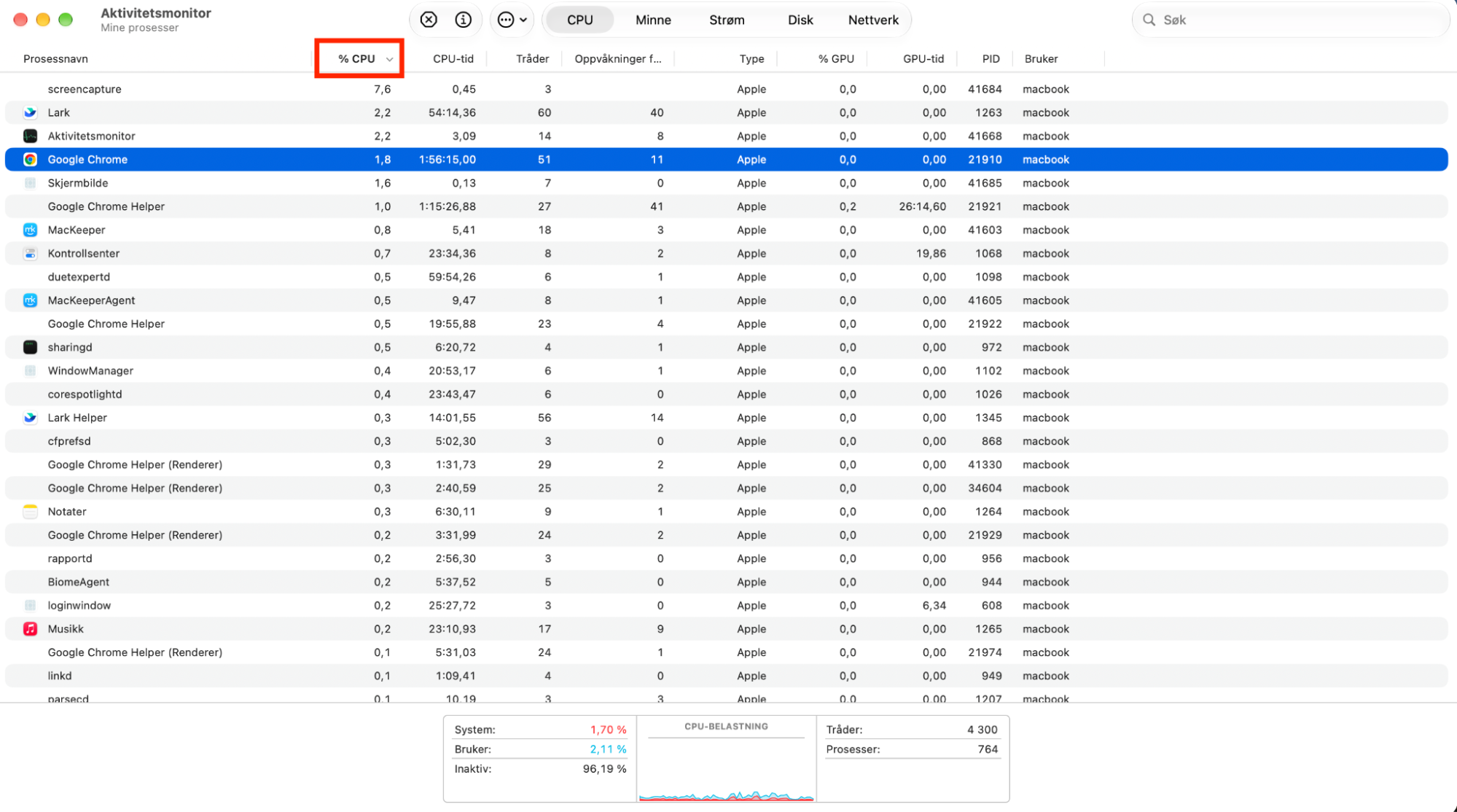This screenshot has height=812, width=1457.
Task: Sort by Bruker column header
Action: [x=1041, y=59]
